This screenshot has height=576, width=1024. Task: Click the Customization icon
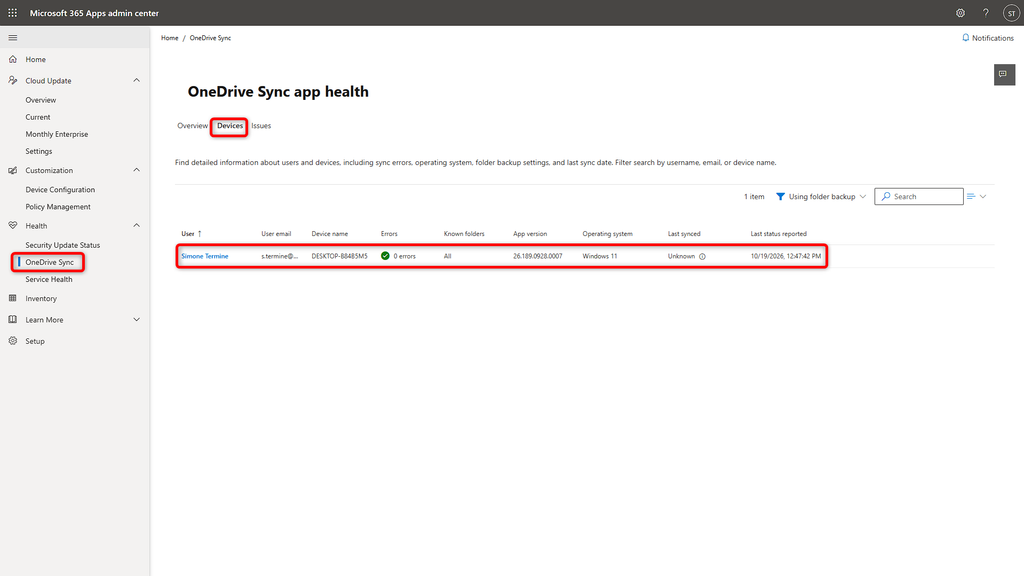(x=12, y=170)
